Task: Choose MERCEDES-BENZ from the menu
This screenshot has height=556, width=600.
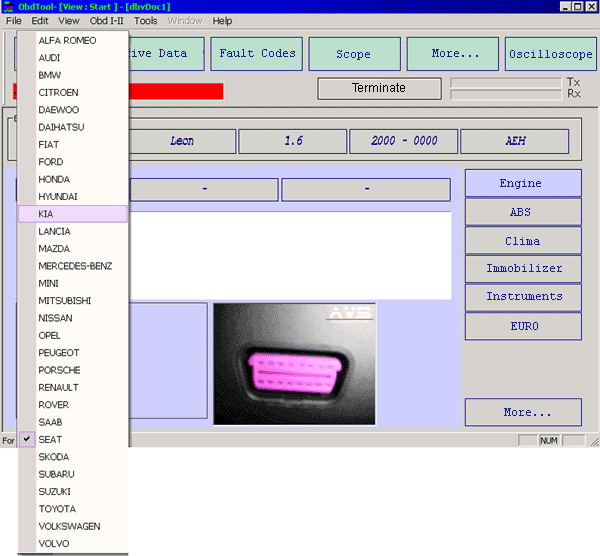Action: coord(73,266)
